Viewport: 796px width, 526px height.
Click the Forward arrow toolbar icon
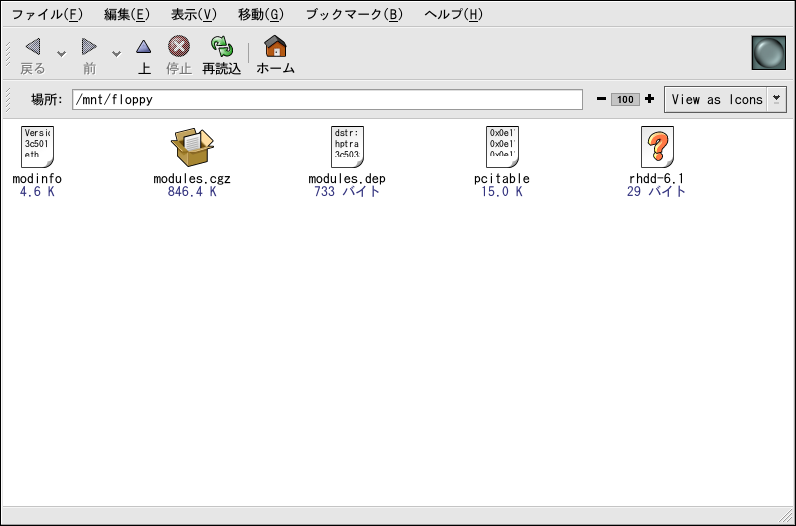pos(89,47)
